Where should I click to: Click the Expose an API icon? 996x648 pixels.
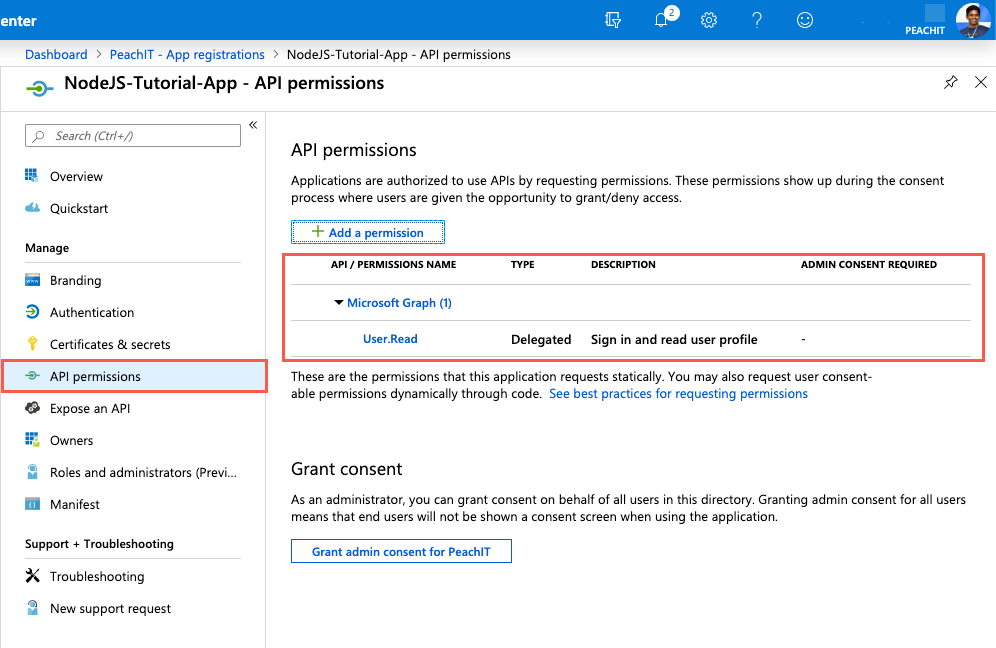32,408
